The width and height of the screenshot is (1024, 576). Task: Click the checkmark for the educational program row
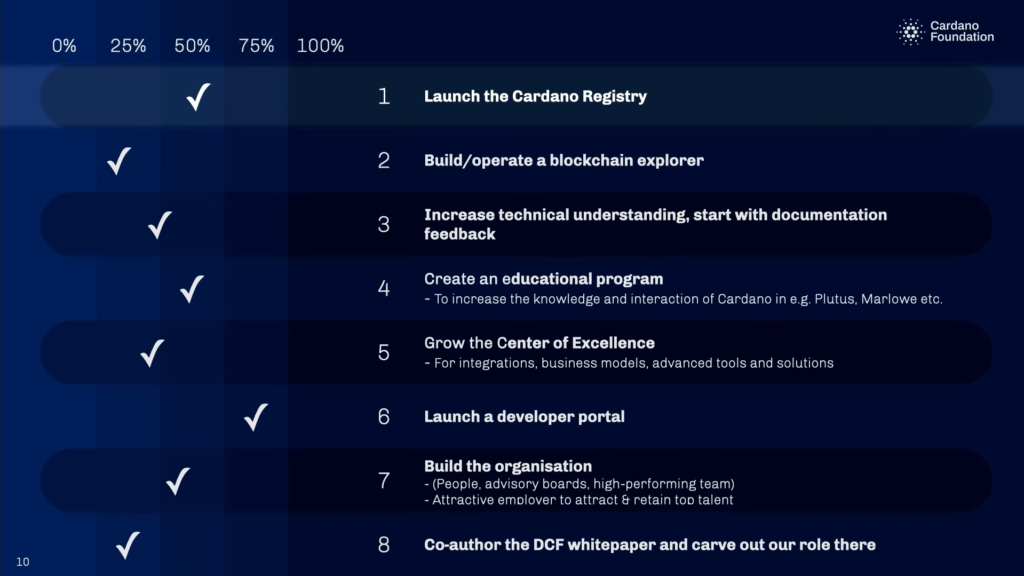(x=191, y=289)
